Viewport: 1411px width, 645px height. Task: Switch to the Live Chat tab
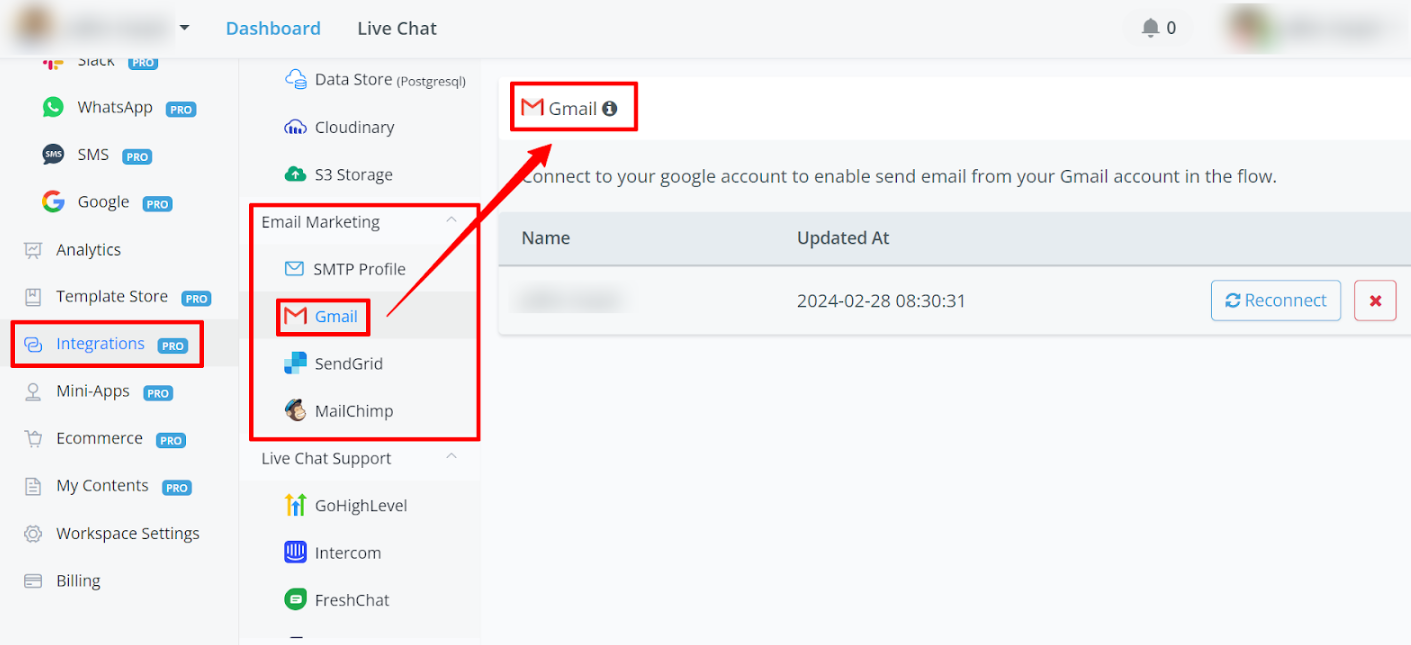click(397, 28)
